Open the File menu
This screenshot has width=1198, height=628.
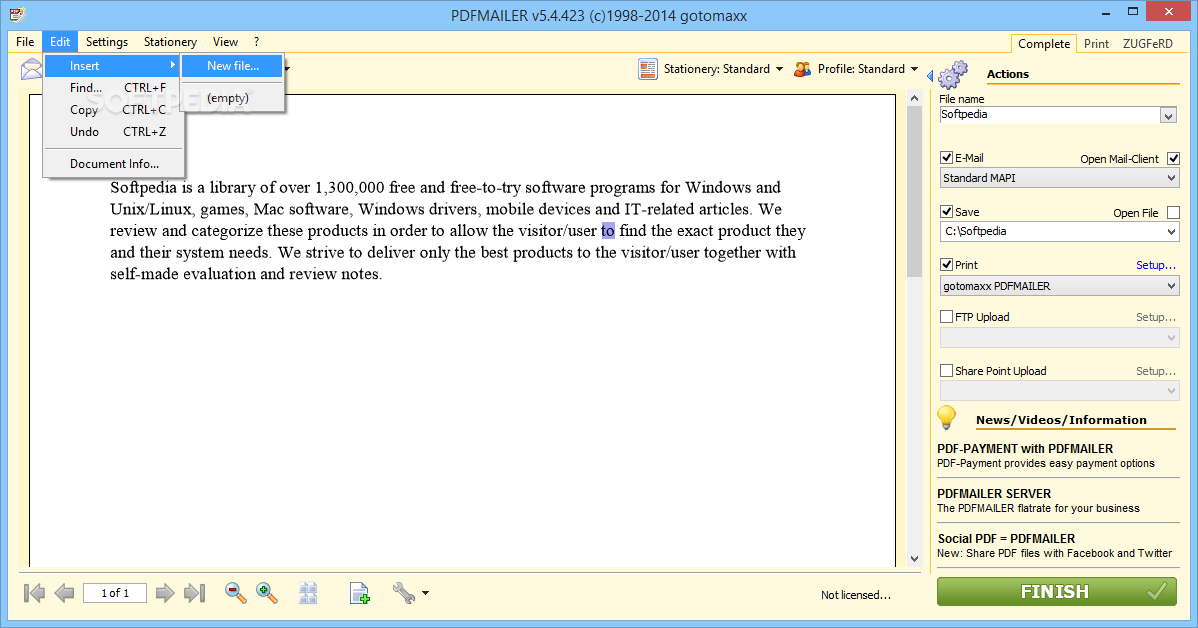point(25,42)
